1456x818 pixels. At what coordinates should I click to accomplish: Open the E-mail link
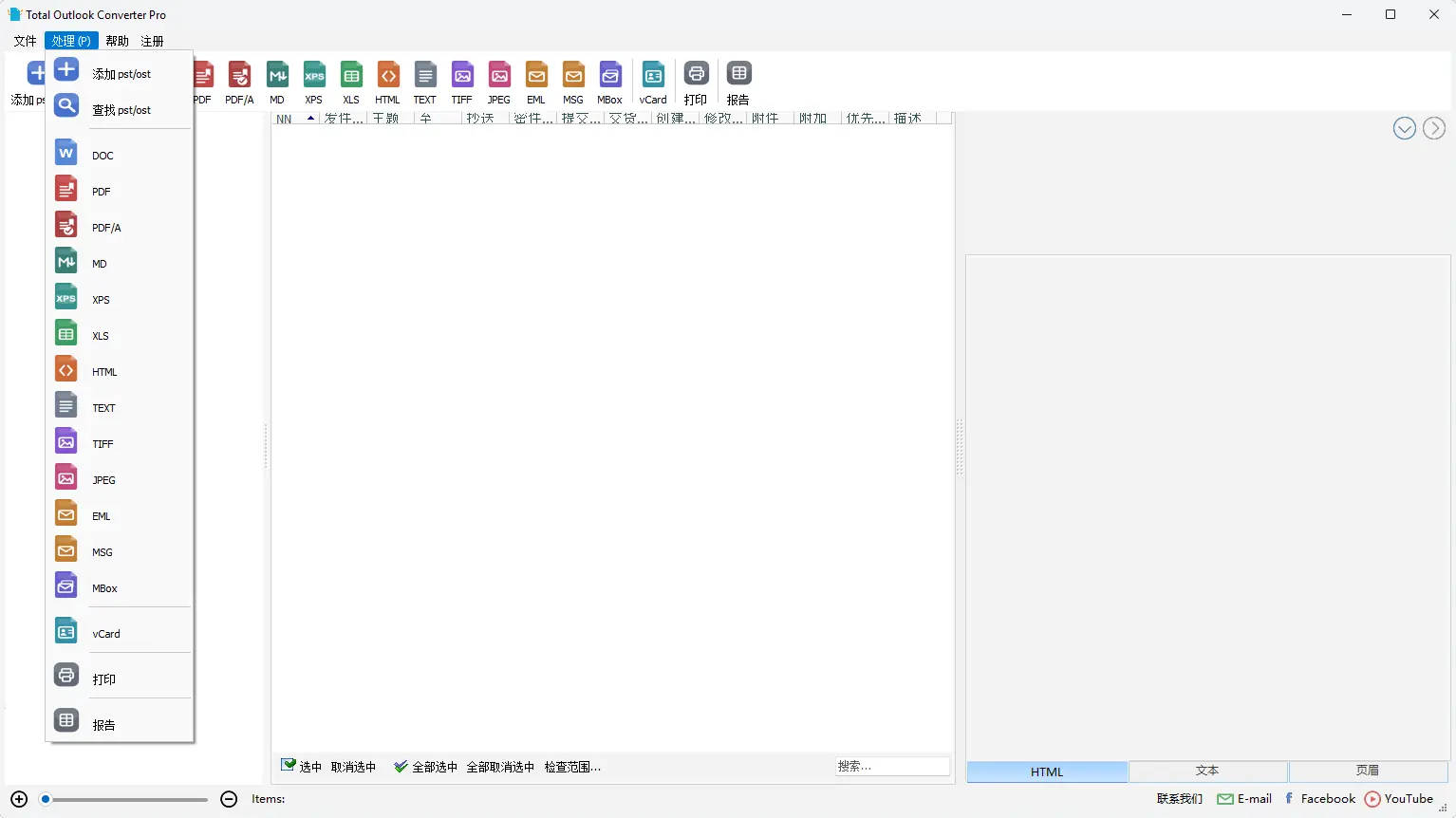[x=1244, y=799]
